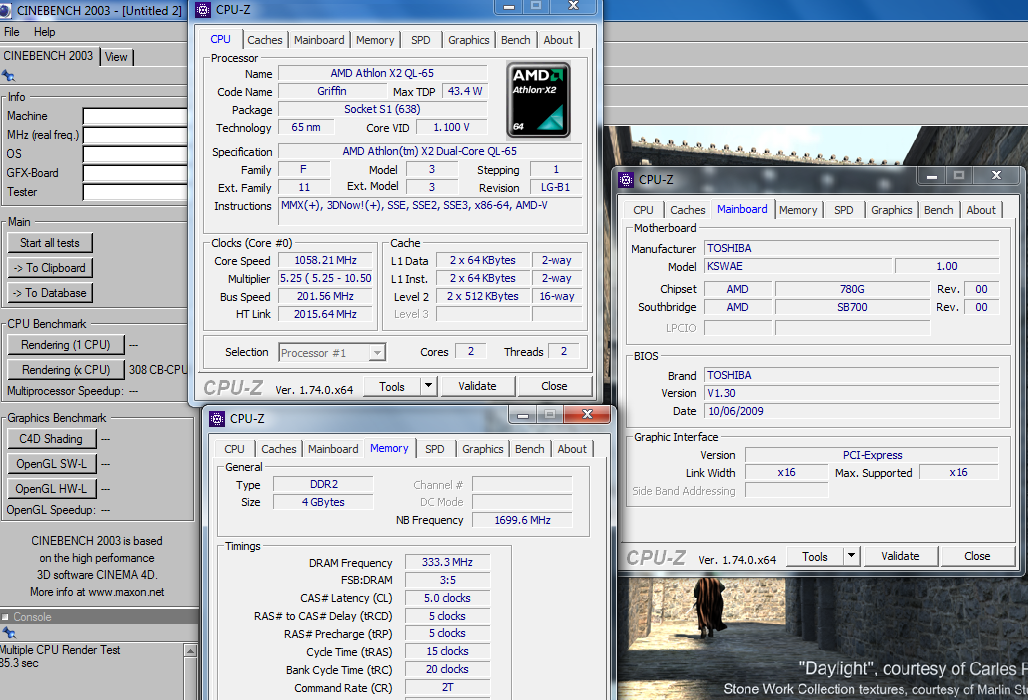Close the Memory CPU-Z window
Viewport: 1028px width, 700px height.
click(587, 414)
